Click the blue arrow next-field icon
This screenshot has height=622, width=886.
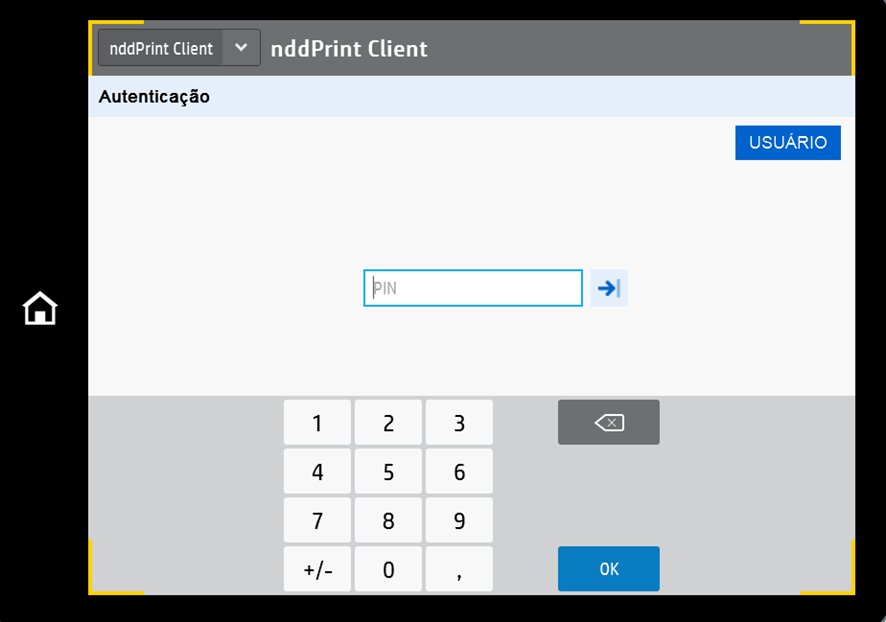(609, 288)
